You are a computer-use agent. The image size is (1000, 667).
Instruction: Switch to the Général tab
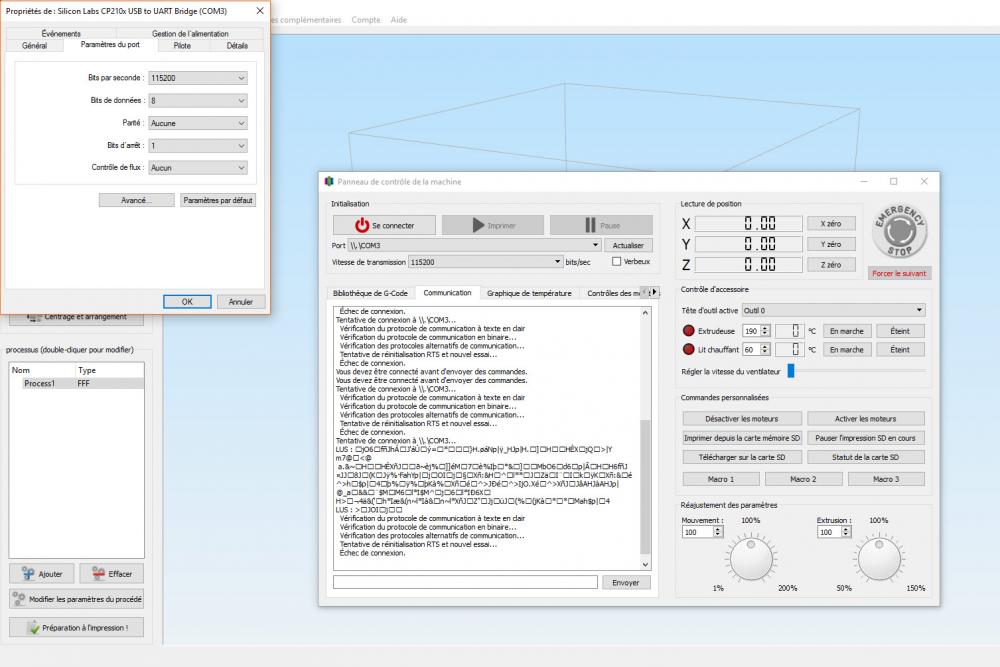(34, 46)
